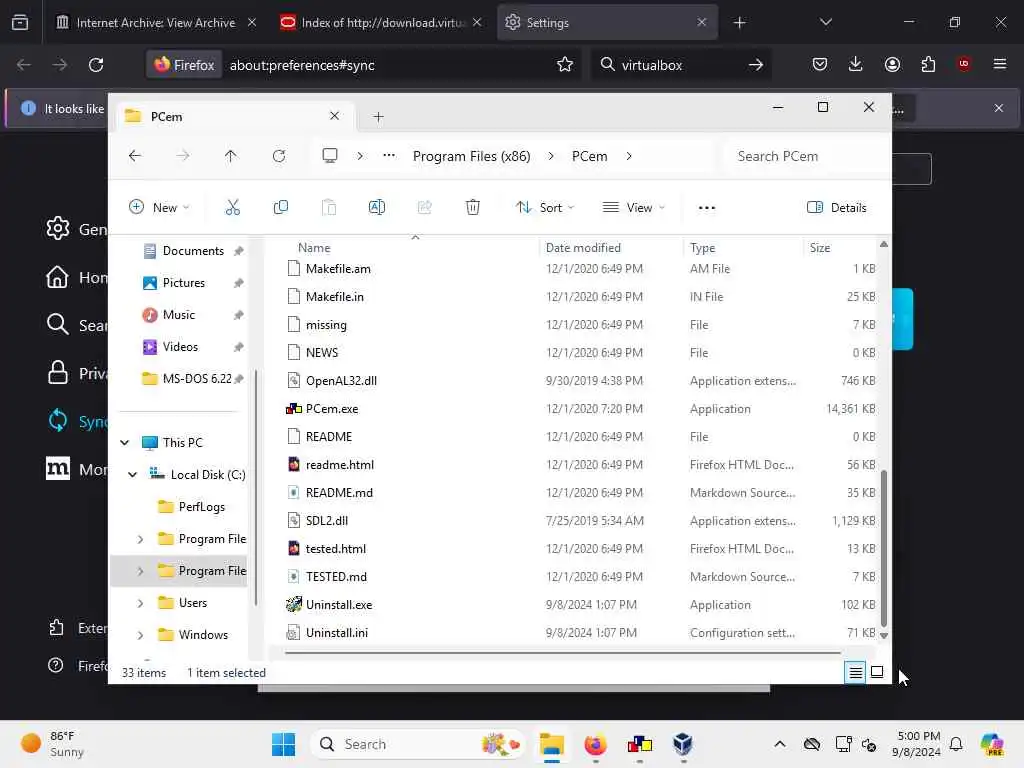The image size is (1024, 768).
Task: Click the Delete trash icon in Explorer
Action: pos(473,208)
